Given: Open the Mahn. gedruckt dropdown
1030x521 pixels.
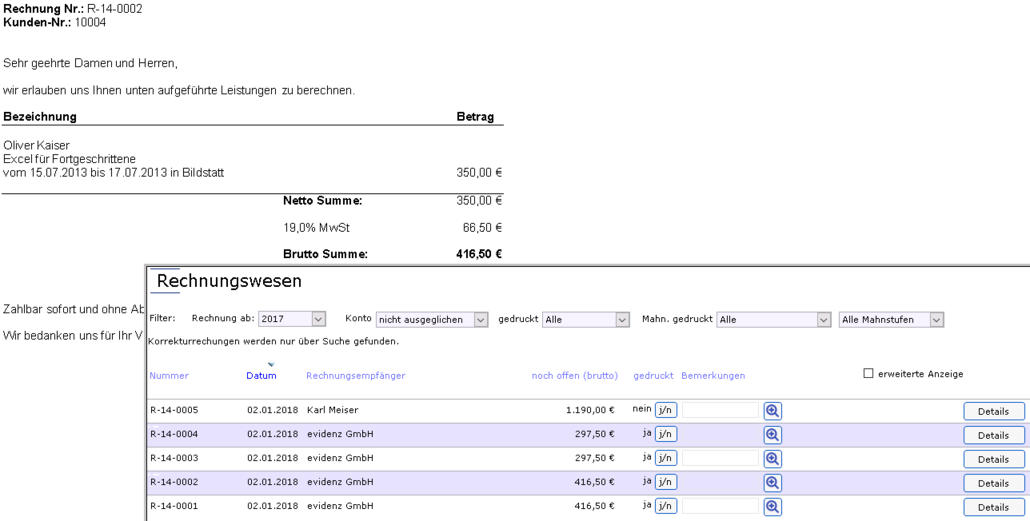Looking at the screenshot, I should pos(773,319).
